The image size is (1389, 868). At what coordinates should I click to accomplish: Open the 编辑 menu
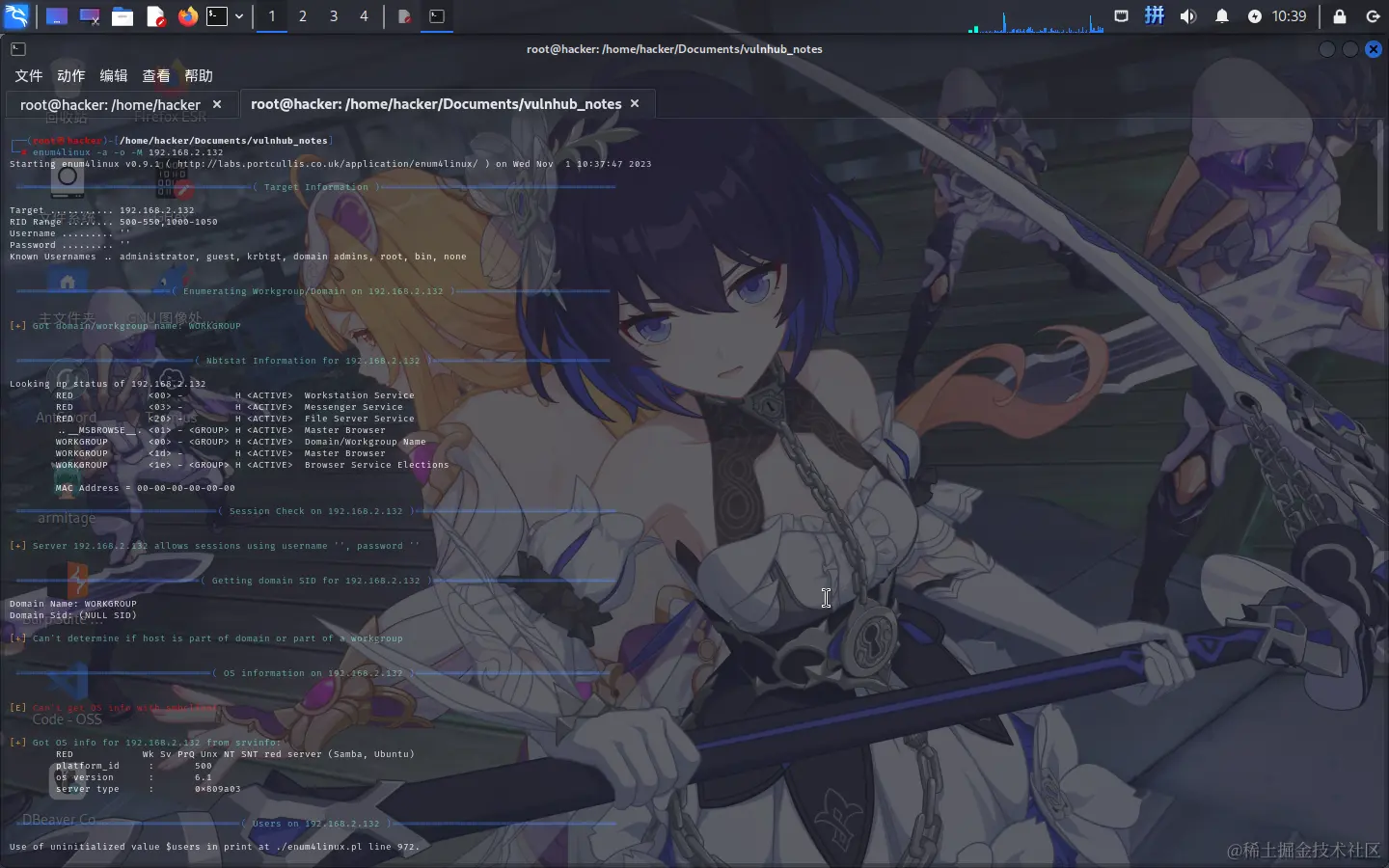point(113,75)
